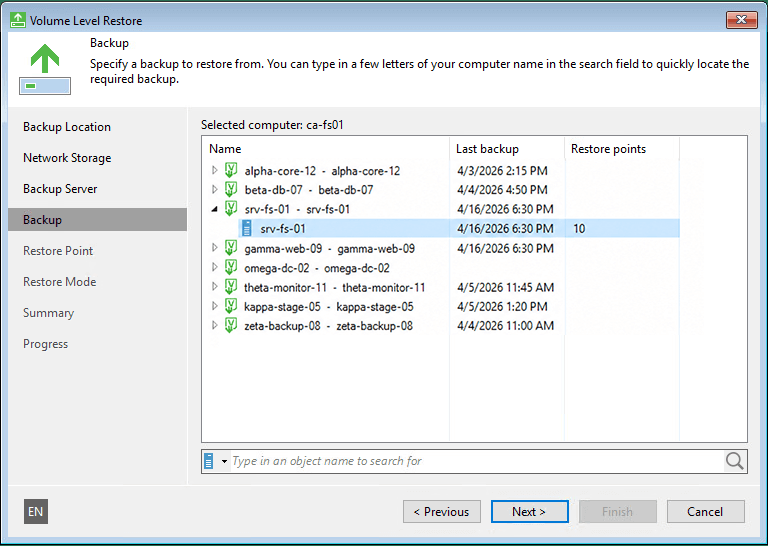
Task: Expand the omega-dc-02 tree node
Action: [215, 267]
